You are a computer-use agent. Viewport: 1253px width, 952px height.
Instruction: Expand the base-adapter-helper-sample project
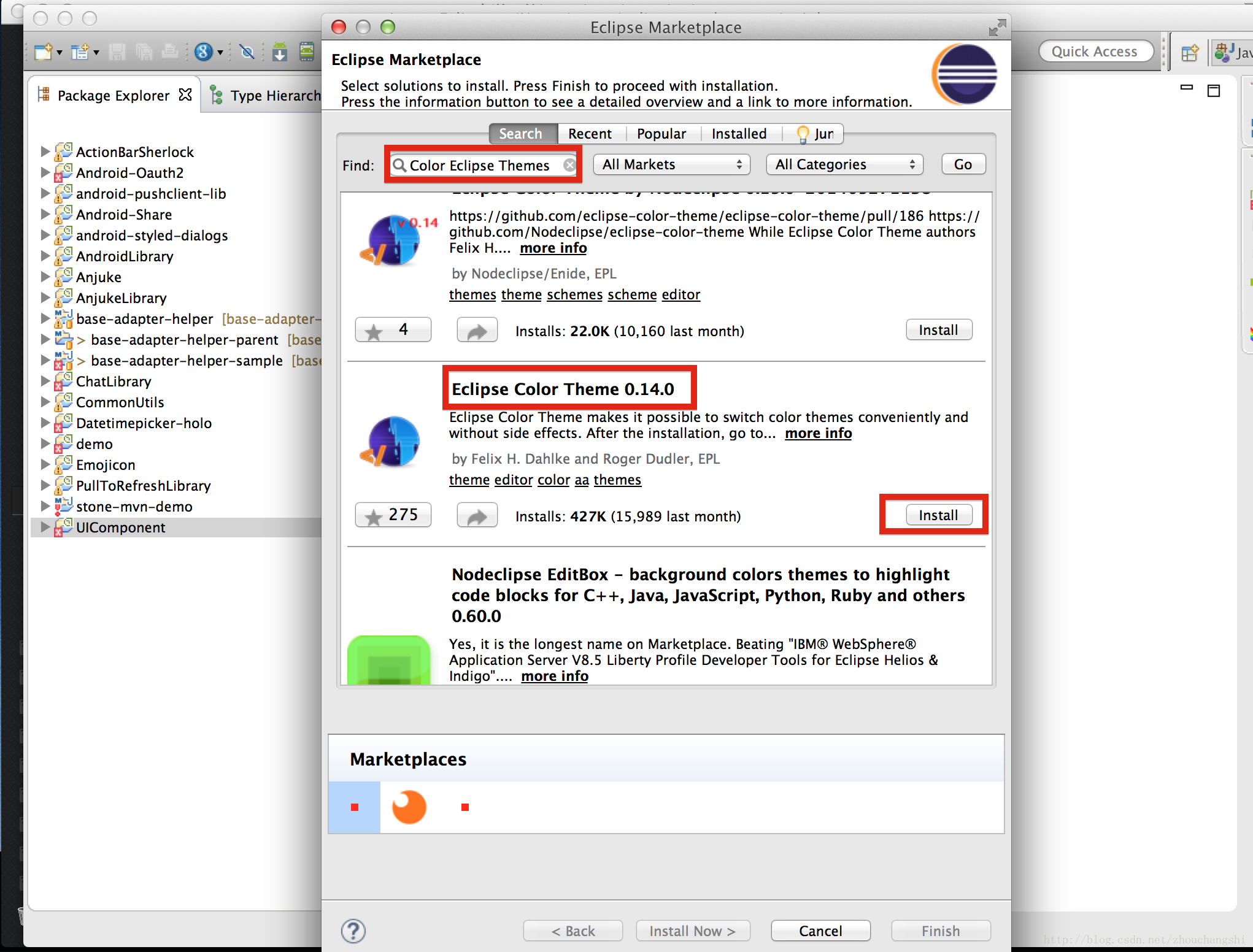pos(45,359)
